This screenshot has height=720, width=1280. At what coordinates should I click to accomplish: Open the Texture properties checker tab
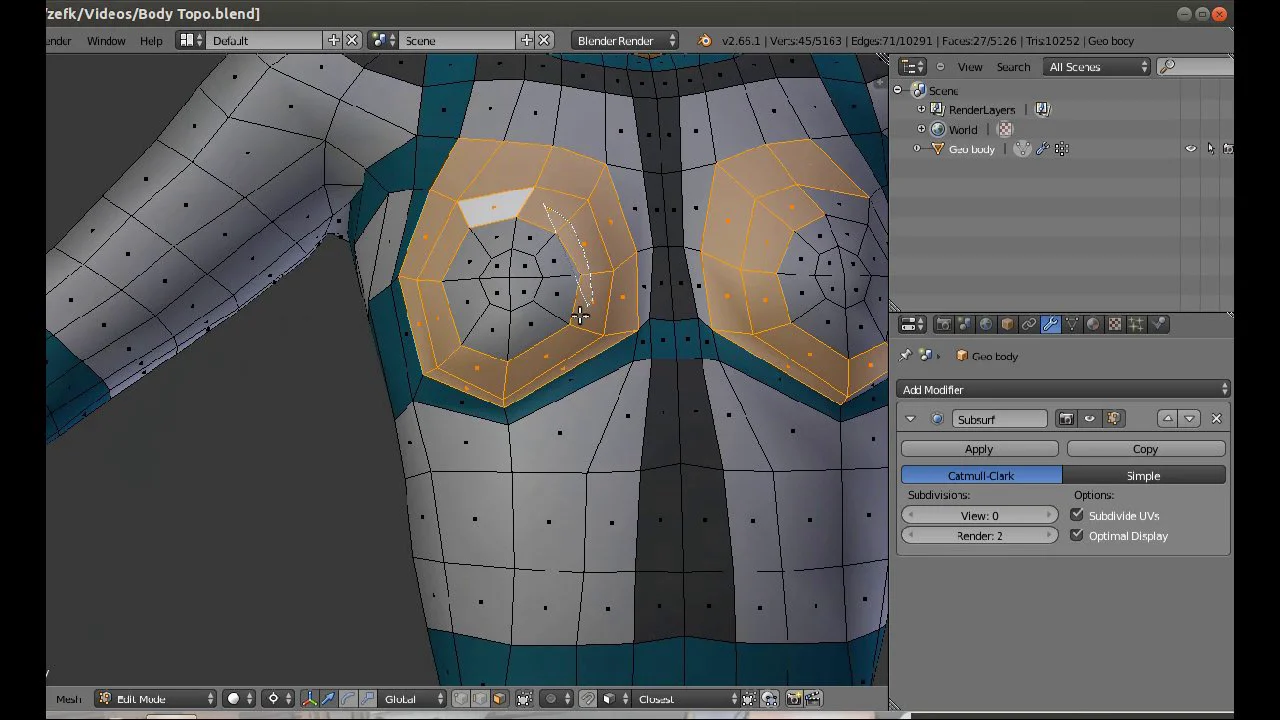(1115, 325)
